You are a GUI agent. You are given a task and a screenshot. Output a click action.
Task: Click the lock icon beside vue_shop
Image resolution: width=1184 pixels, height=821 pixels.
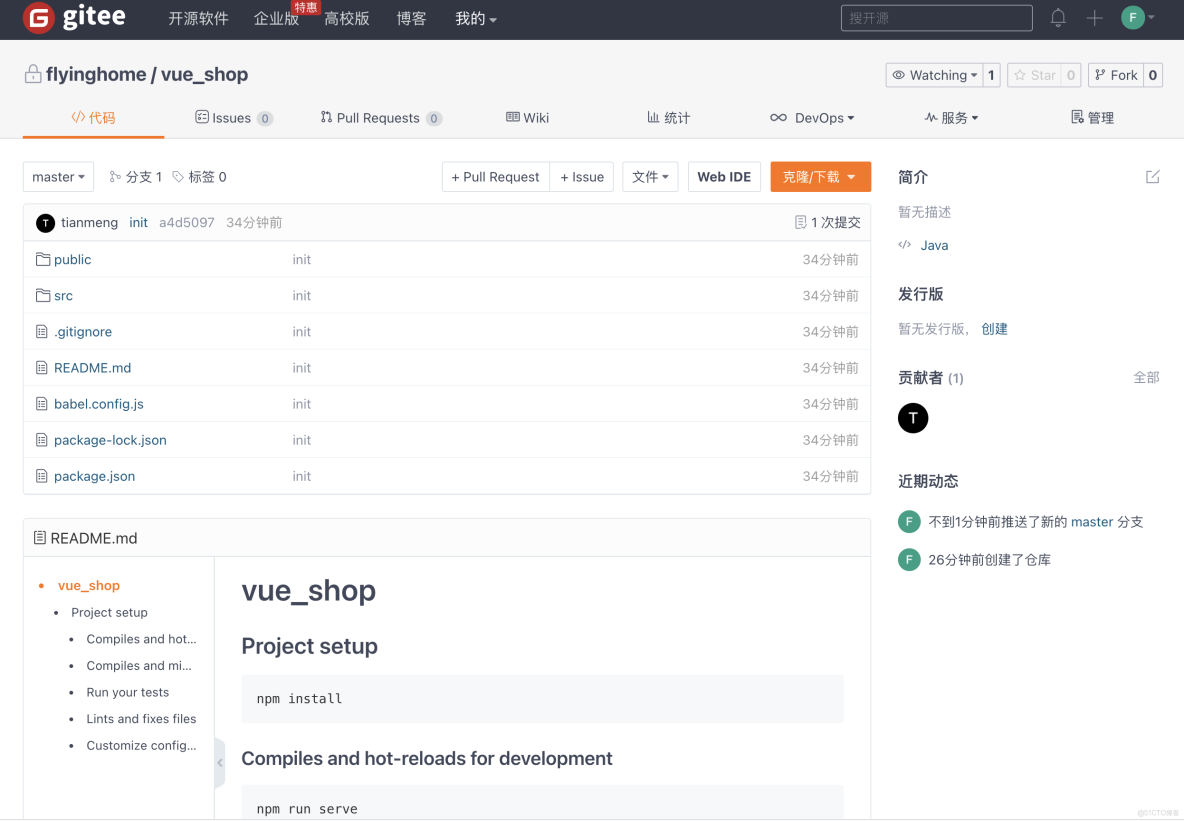[33, 73]
